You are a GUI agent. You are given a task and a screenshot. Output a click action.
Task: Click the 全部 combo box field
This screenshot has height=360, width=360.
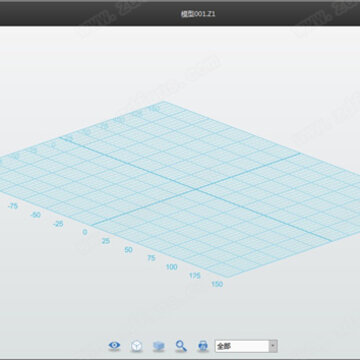(x=246, y=346)
